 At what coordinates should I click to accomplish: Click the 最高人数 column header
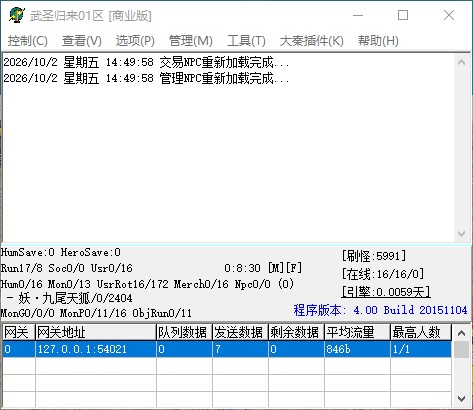[421, 332]
